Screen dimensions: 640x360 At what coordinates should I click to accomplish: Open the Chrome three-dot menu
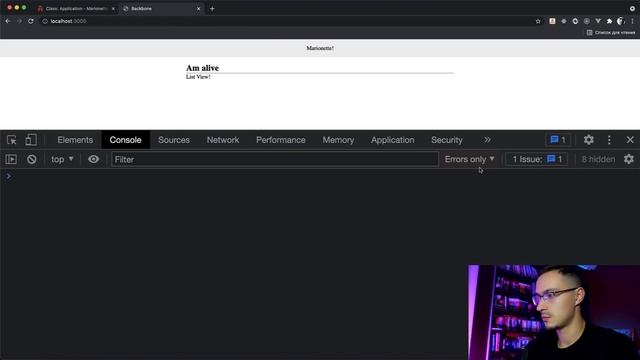(632, 21)
